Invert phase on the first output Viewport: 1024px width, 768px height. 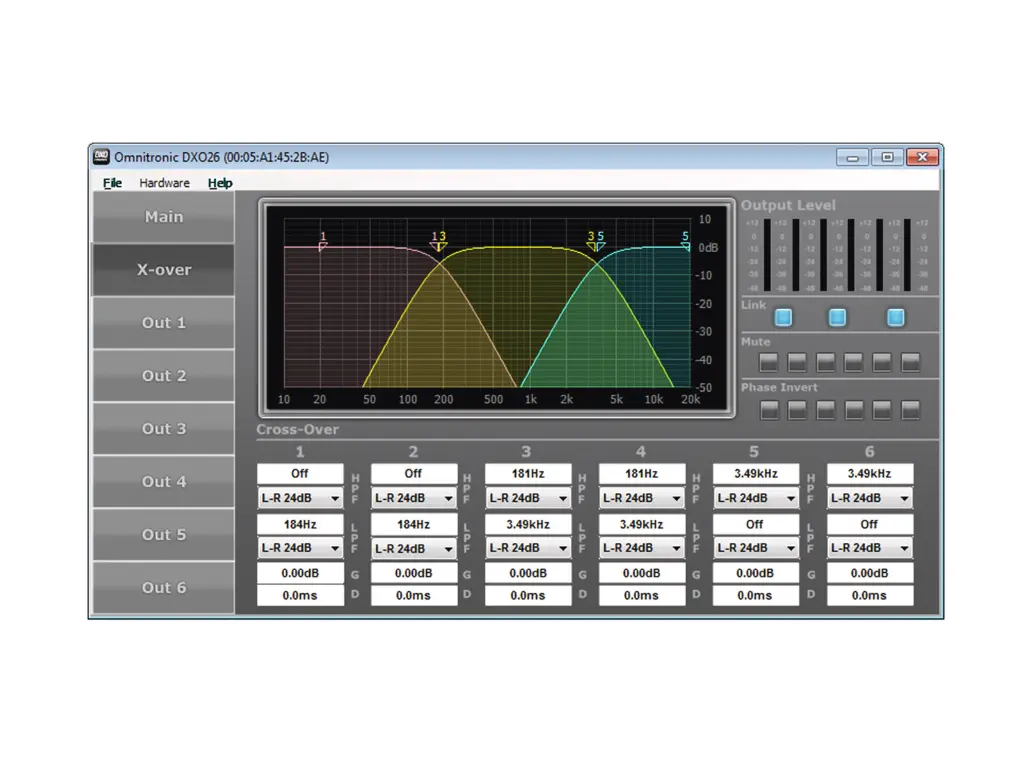(768, 409)
